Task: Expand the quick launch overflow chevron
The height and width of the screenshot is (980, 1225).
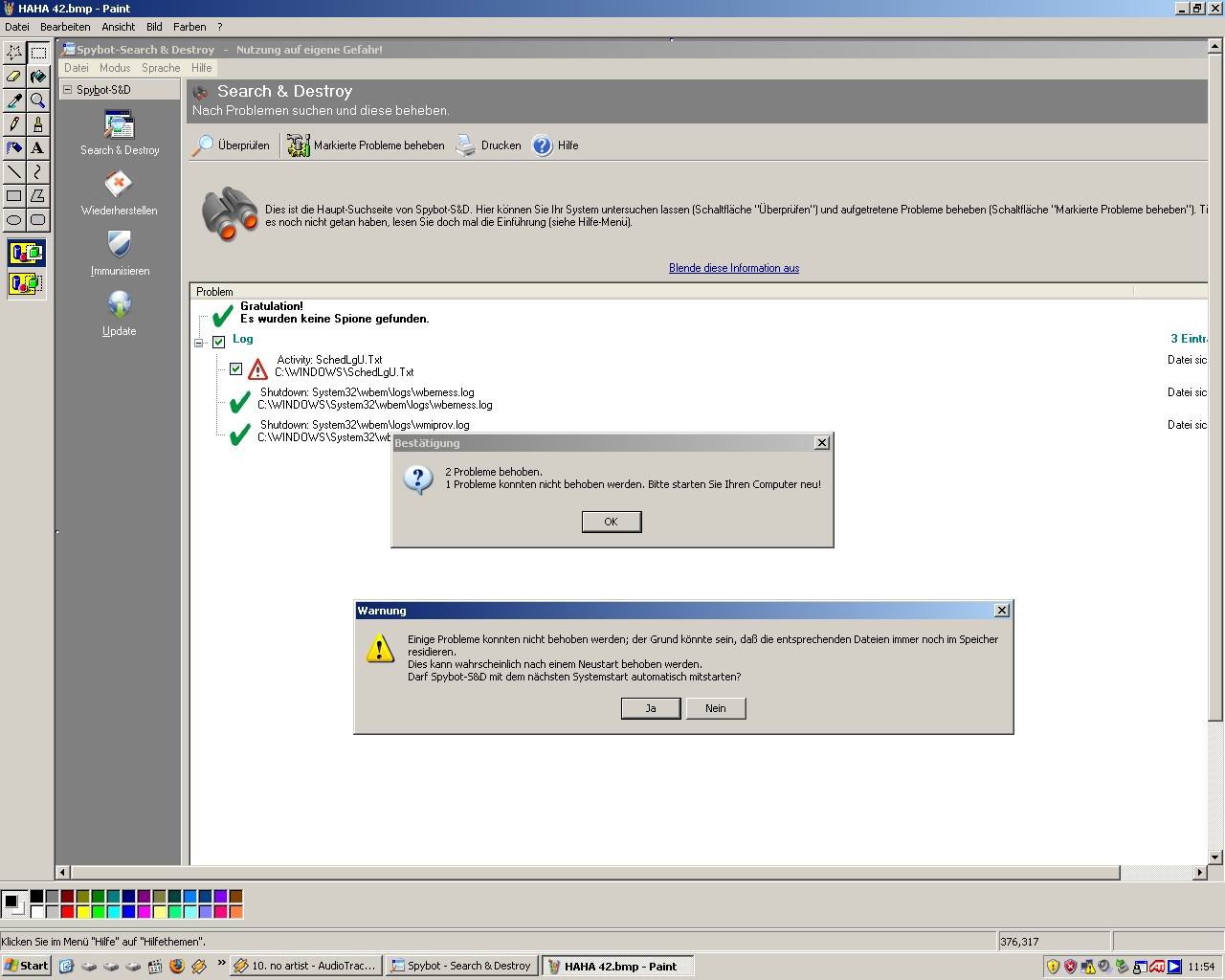Action: [x=222, y=964]
